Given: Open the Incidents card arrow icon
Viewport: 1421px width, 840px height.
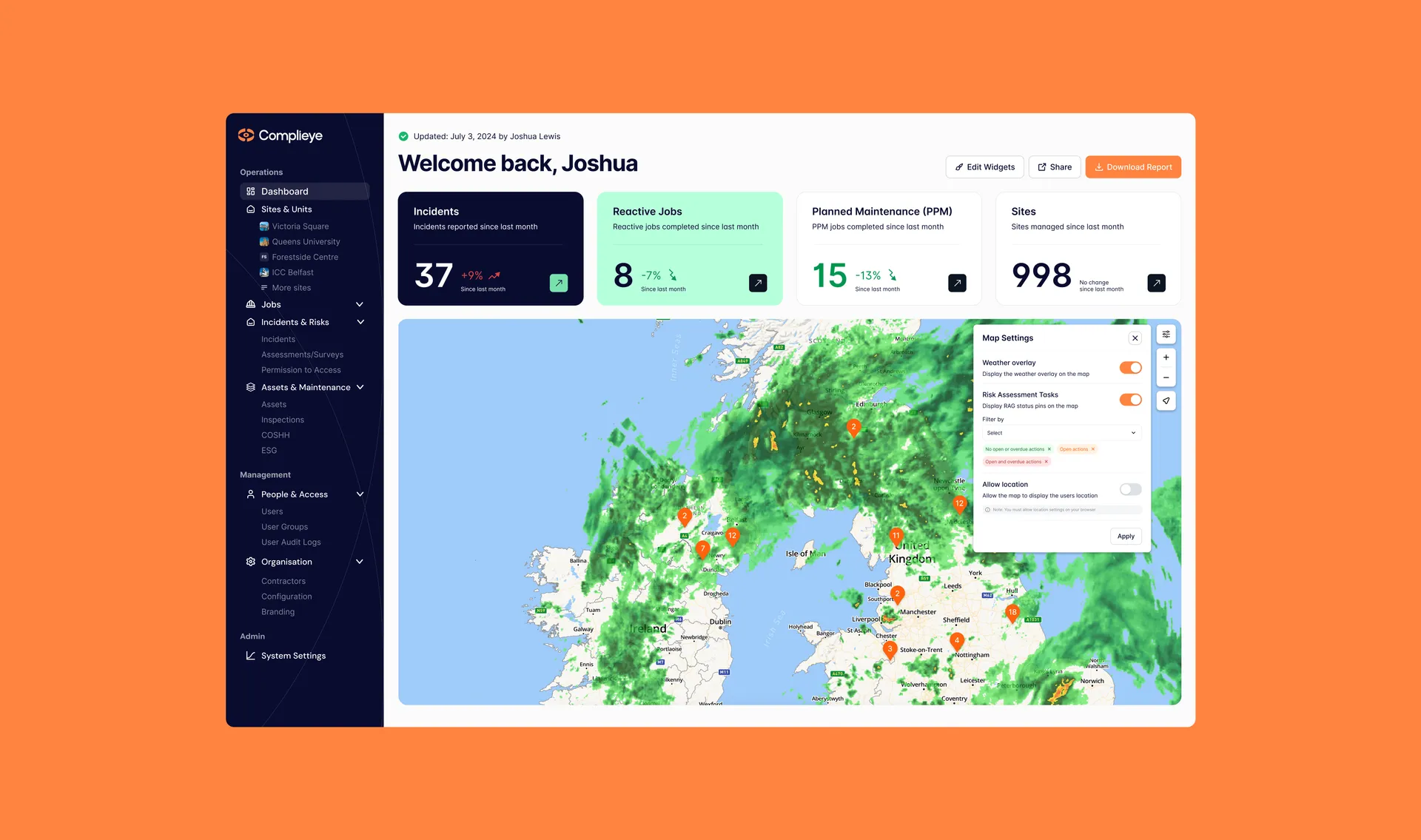Looking at the screenshot, I should tap(559, 283).
